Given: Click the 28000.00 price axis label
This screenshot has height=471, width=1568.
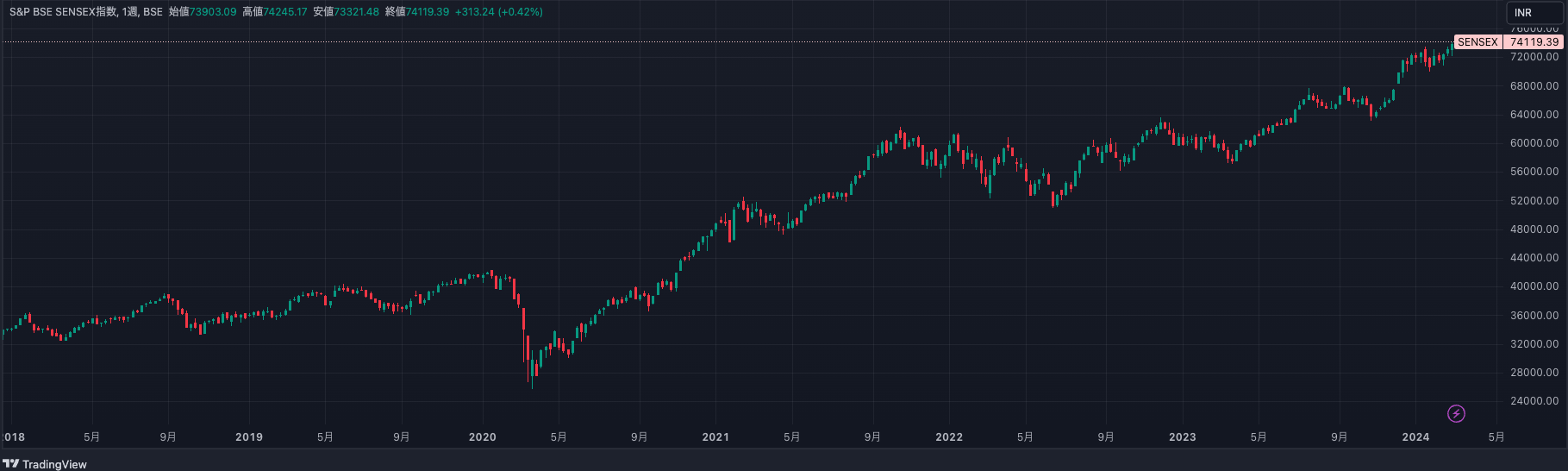Looking at the screenshot, I should click(1534, 373).
